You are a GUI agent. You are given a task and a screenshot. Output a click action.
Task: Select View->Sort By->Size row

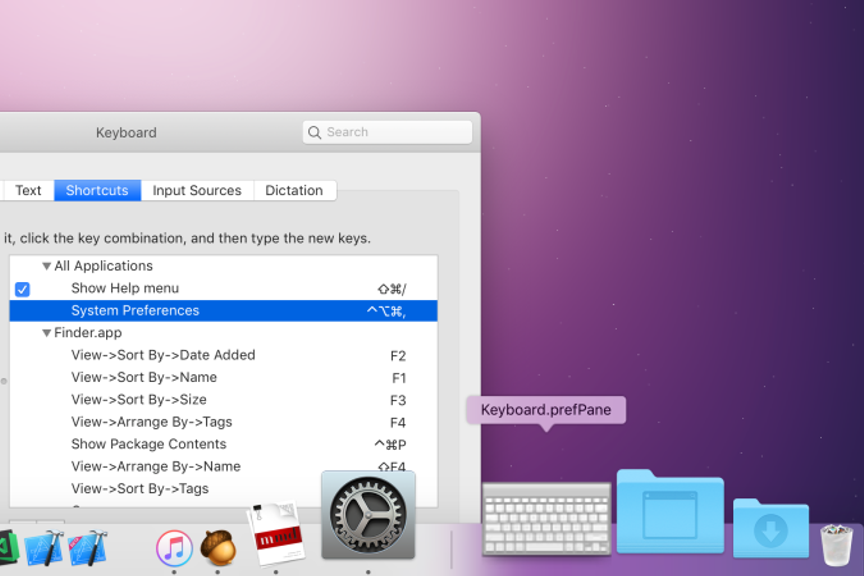tap(224, 400)
